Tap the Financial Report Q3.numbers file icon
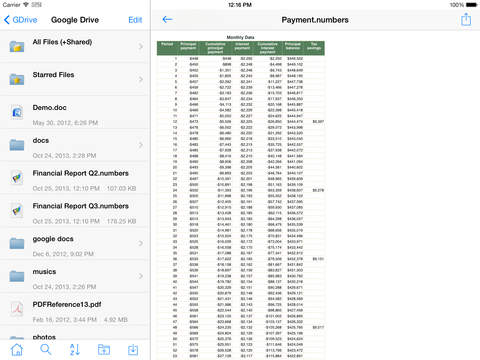480x360 pixels. 17,210
